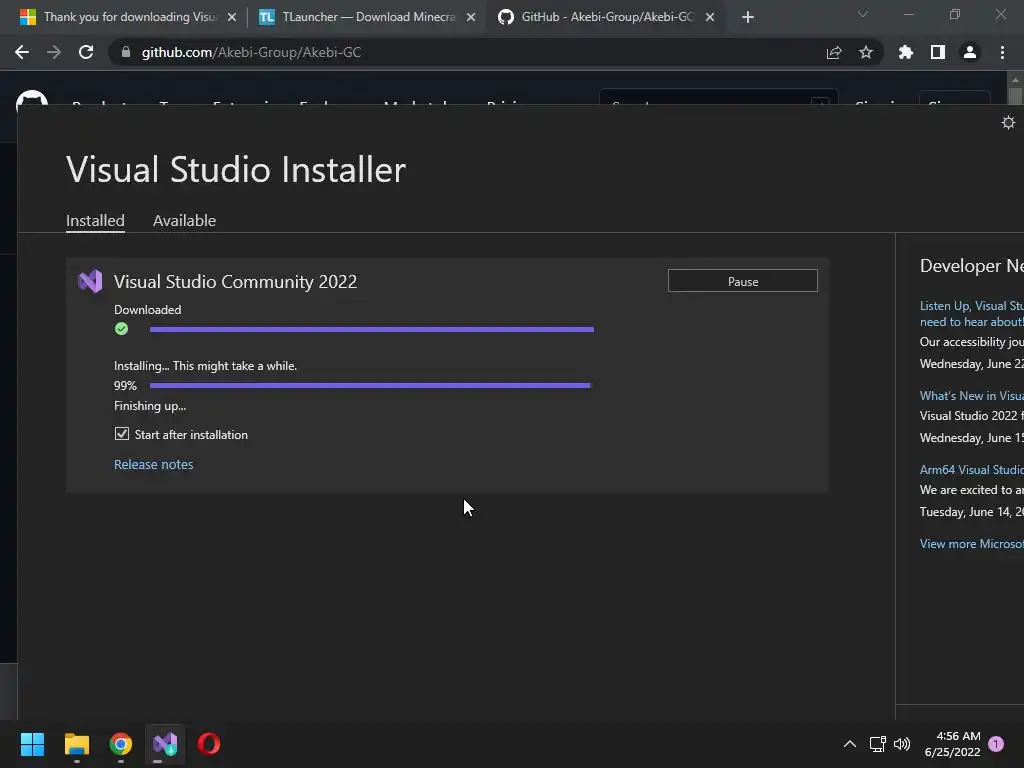Close the GitHub Akebi-GC tab

(x=710, y=17)
